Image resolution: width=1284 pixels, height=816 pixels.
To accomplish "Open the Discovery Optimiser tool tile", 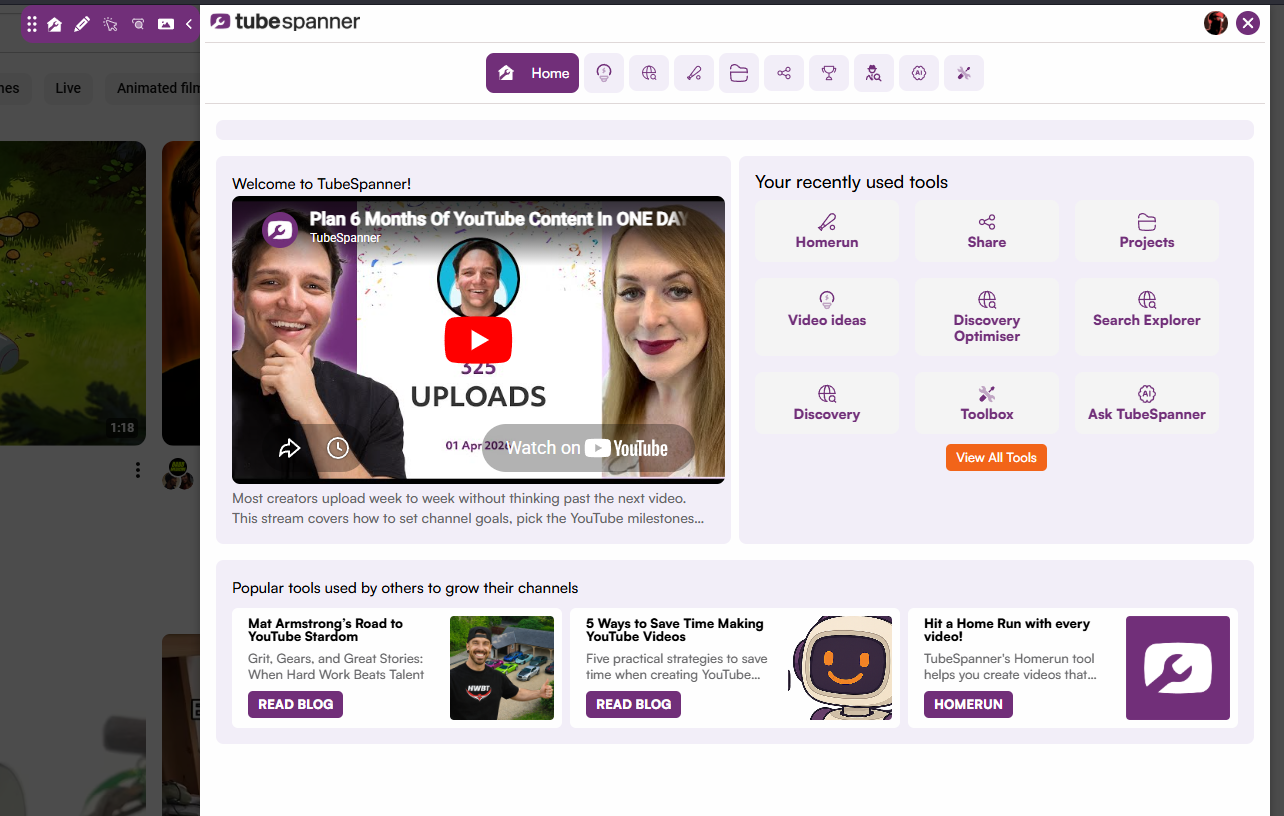I will (987, 317).
